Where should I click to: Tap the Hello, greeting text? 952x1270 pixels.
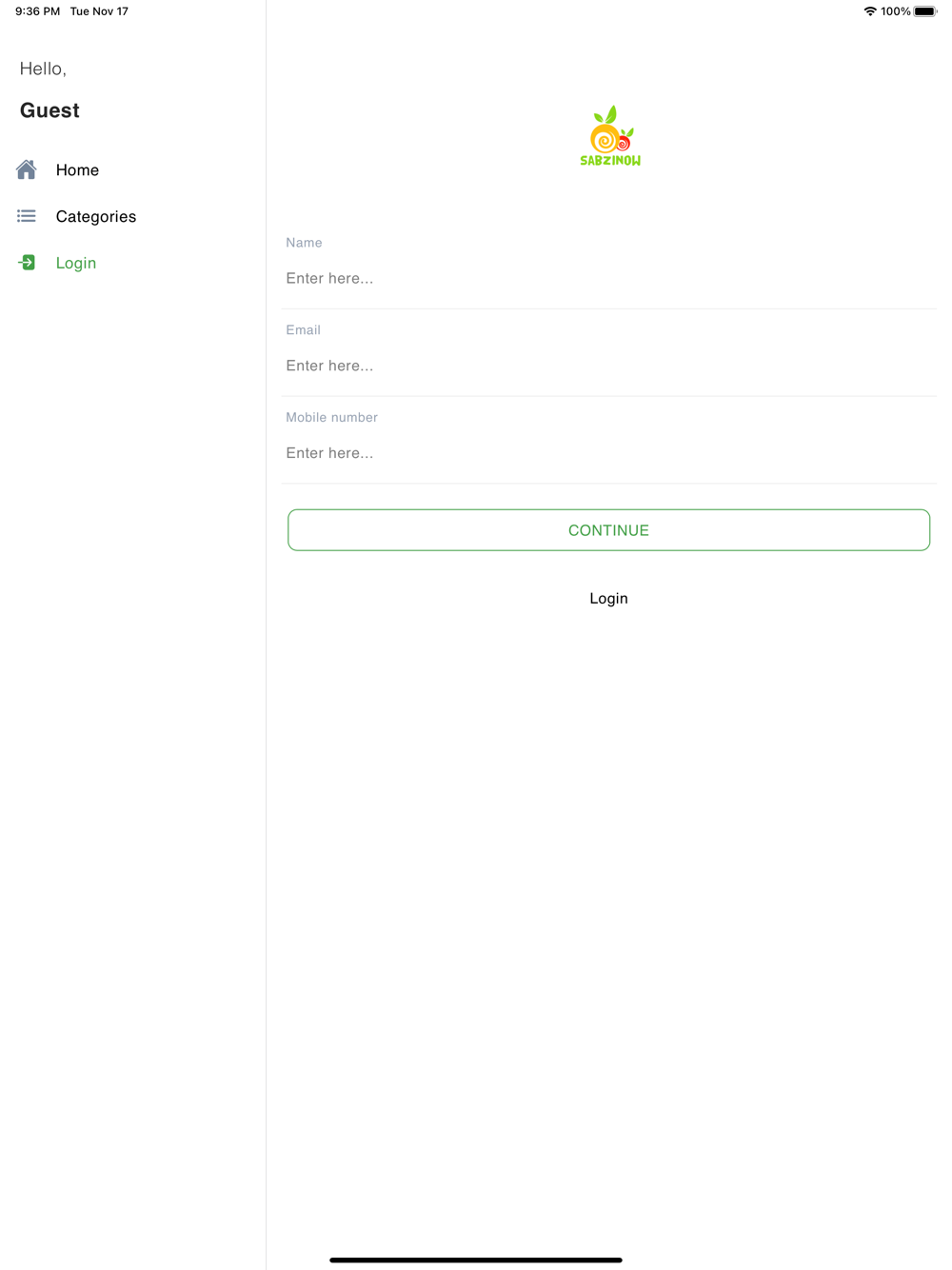[x=43, y=69]
